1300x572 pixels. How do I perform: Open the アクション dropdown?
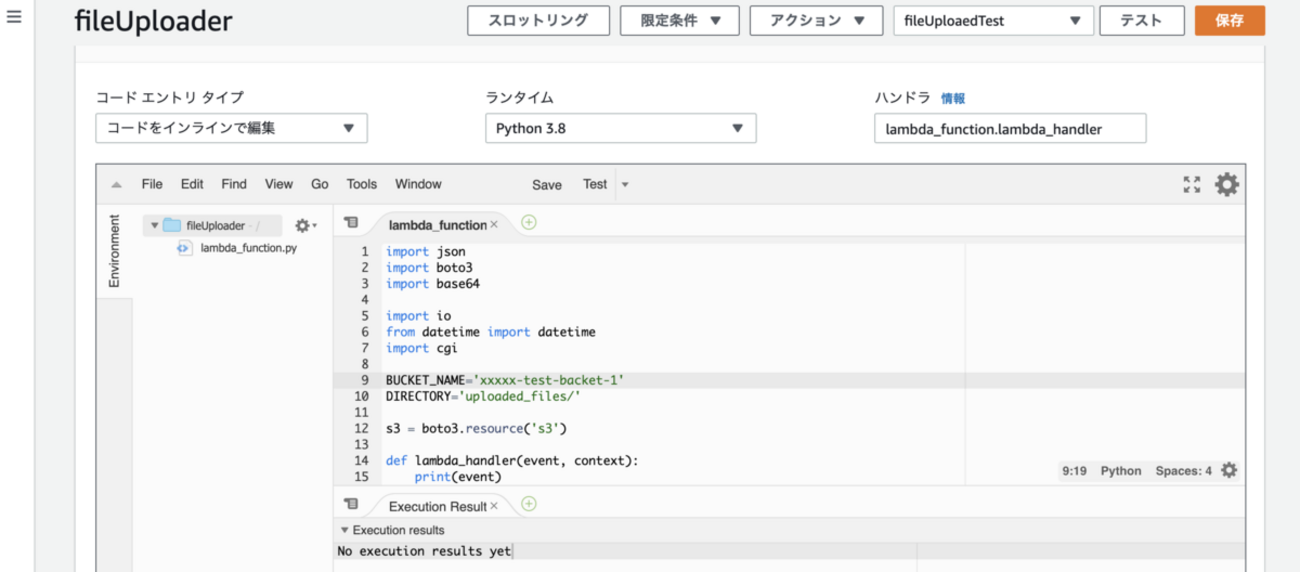coord(816,20)
